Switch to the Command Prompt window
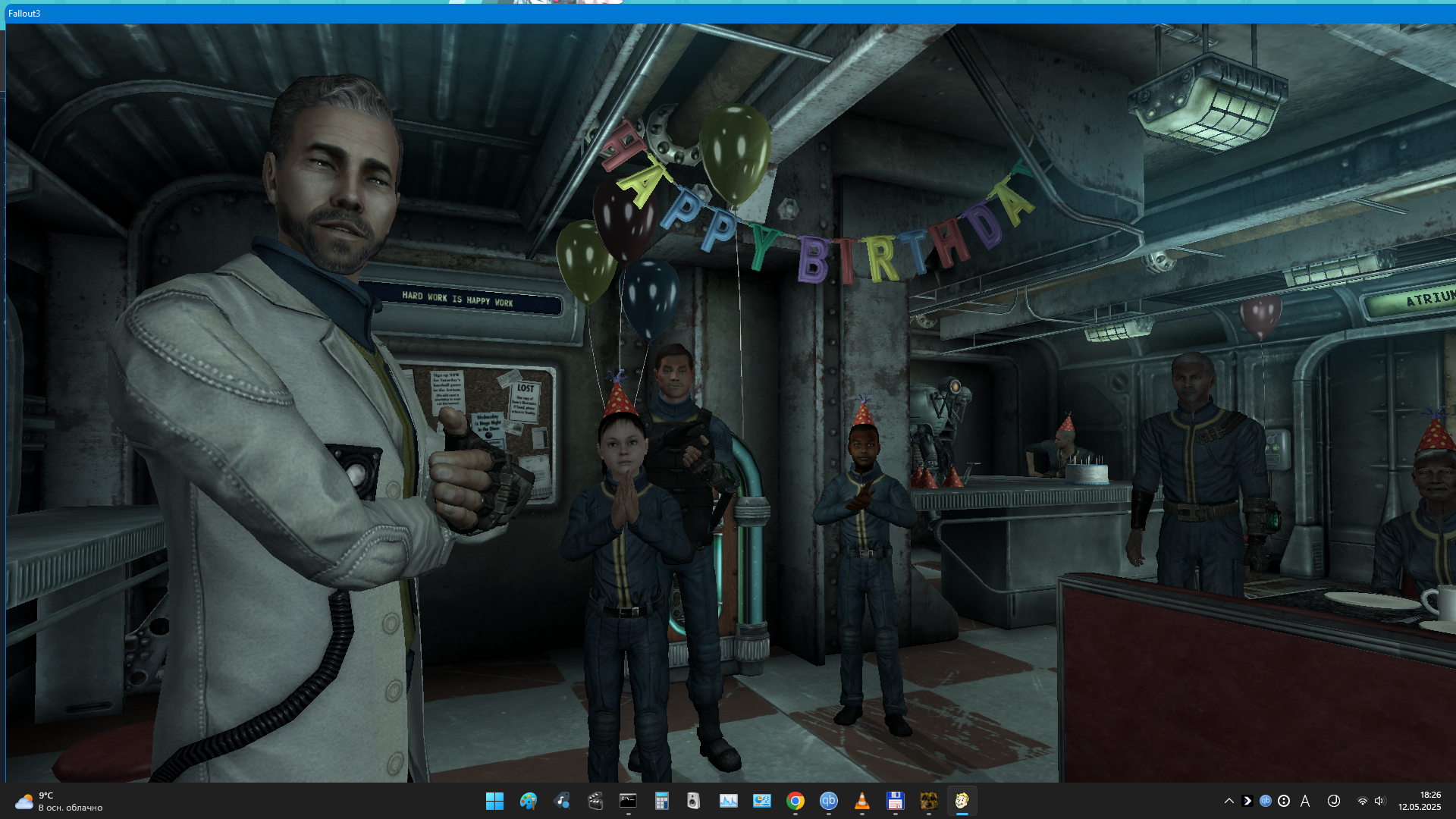 pyautogui.click(x=629, y=801)
